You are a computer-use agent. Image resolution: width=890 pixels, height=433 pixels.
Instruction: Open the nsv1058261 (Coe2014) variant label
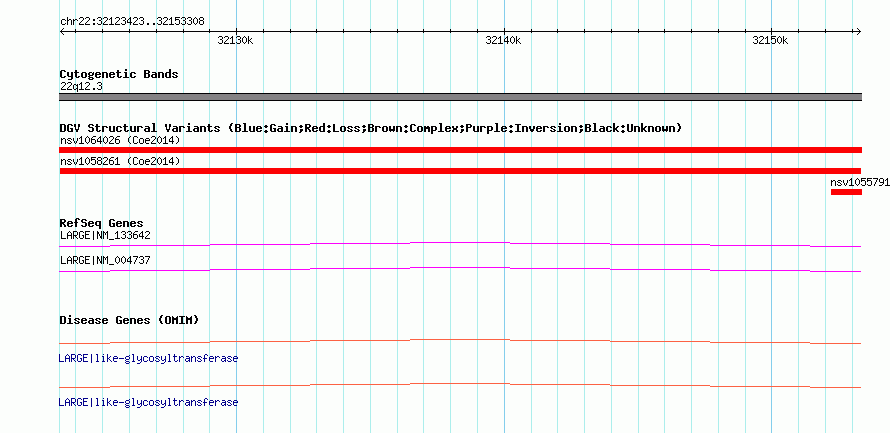pyautogui.click(x=120, y=162)
